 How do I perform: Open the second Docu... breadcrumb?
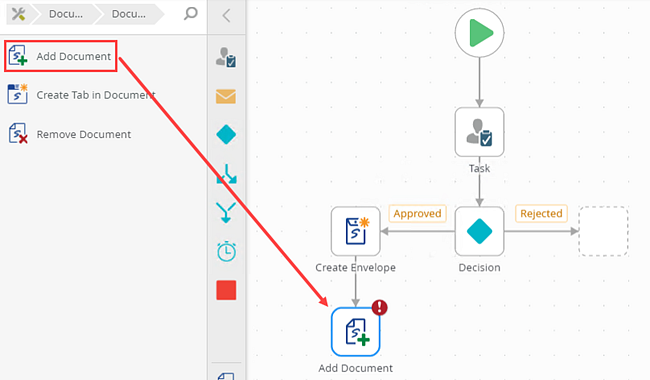129,14
